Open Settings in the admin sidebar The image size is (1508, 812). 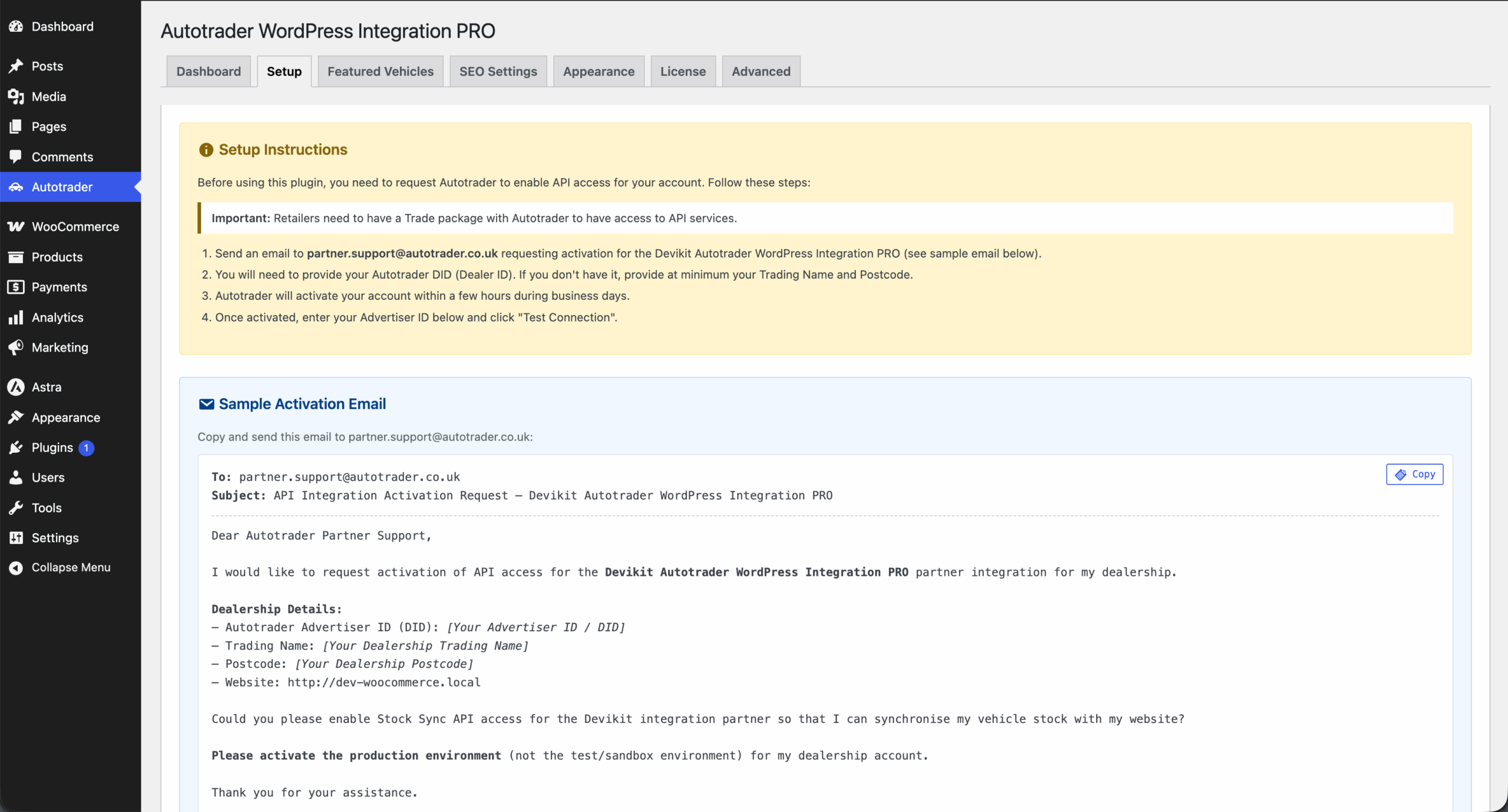pos(71,538)
